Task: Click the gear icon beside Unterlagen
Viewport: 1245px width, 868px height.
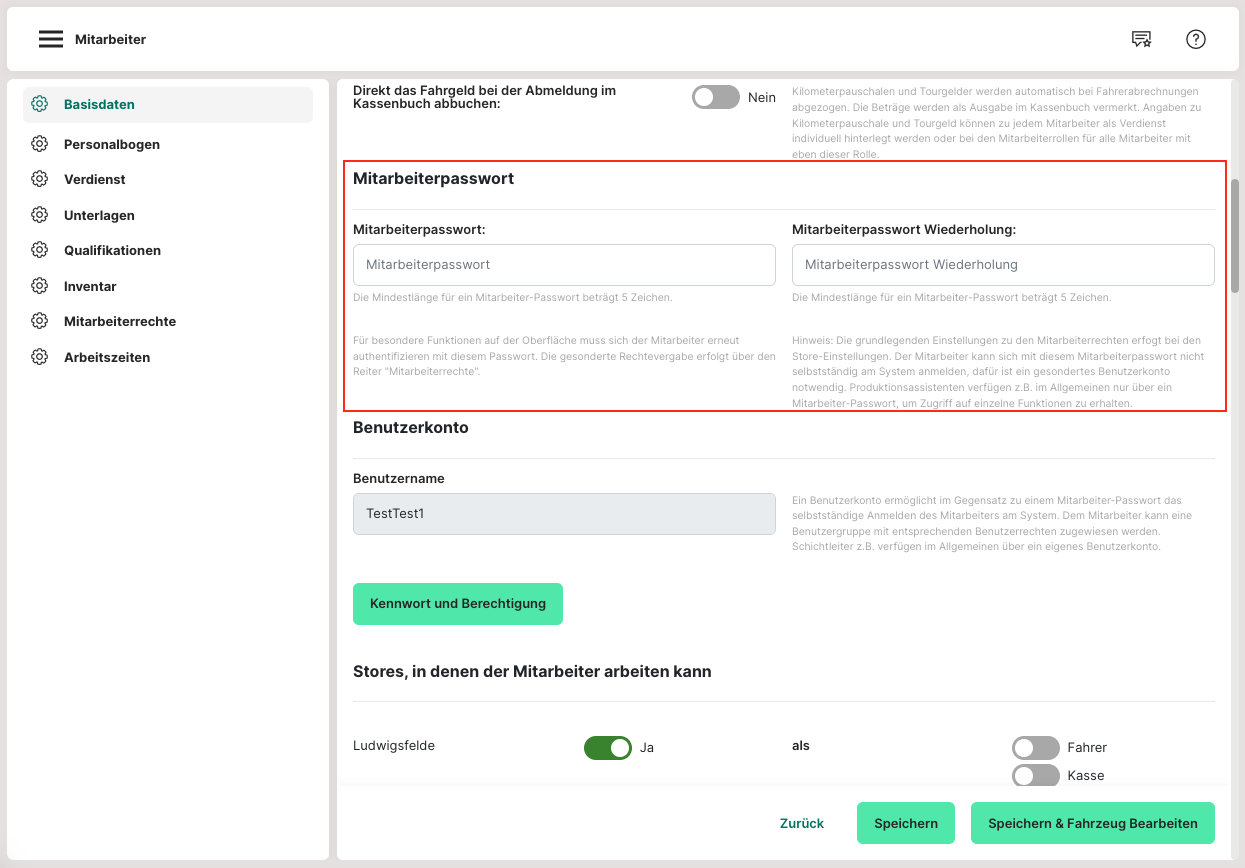Action: [40, 215]
